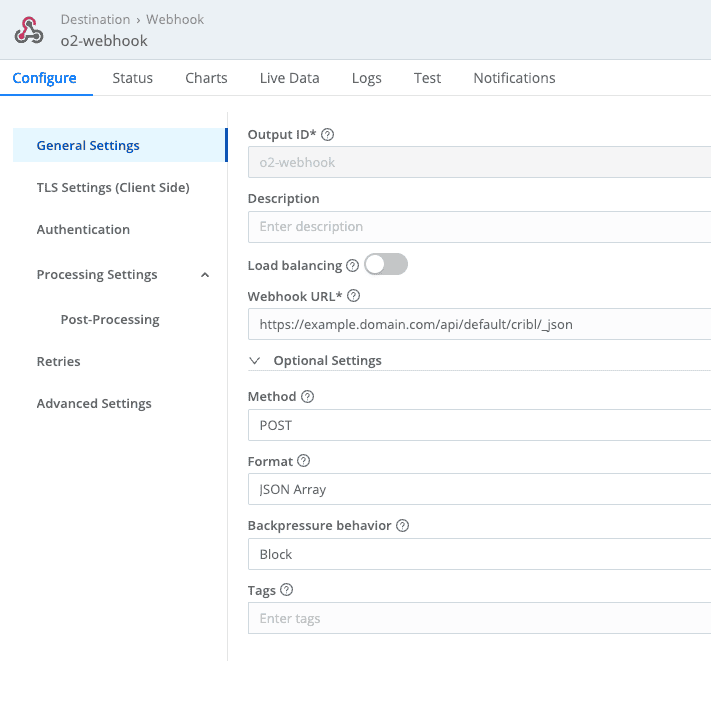Viewport: 711px width, 726px height.
Task: Switch to the Charts tab
Action: coord(206,78)
